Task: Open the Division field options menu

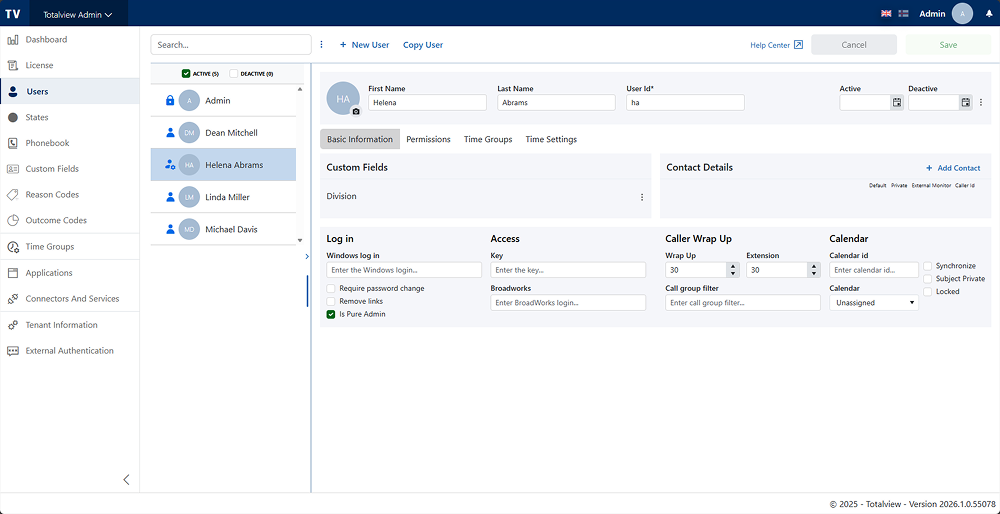Action: [642, 197]
